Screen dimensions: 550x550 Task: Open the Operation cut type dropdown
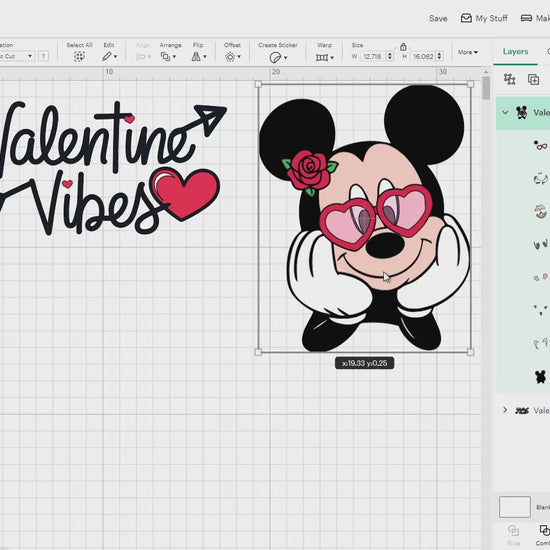click(x=17, y=56)
